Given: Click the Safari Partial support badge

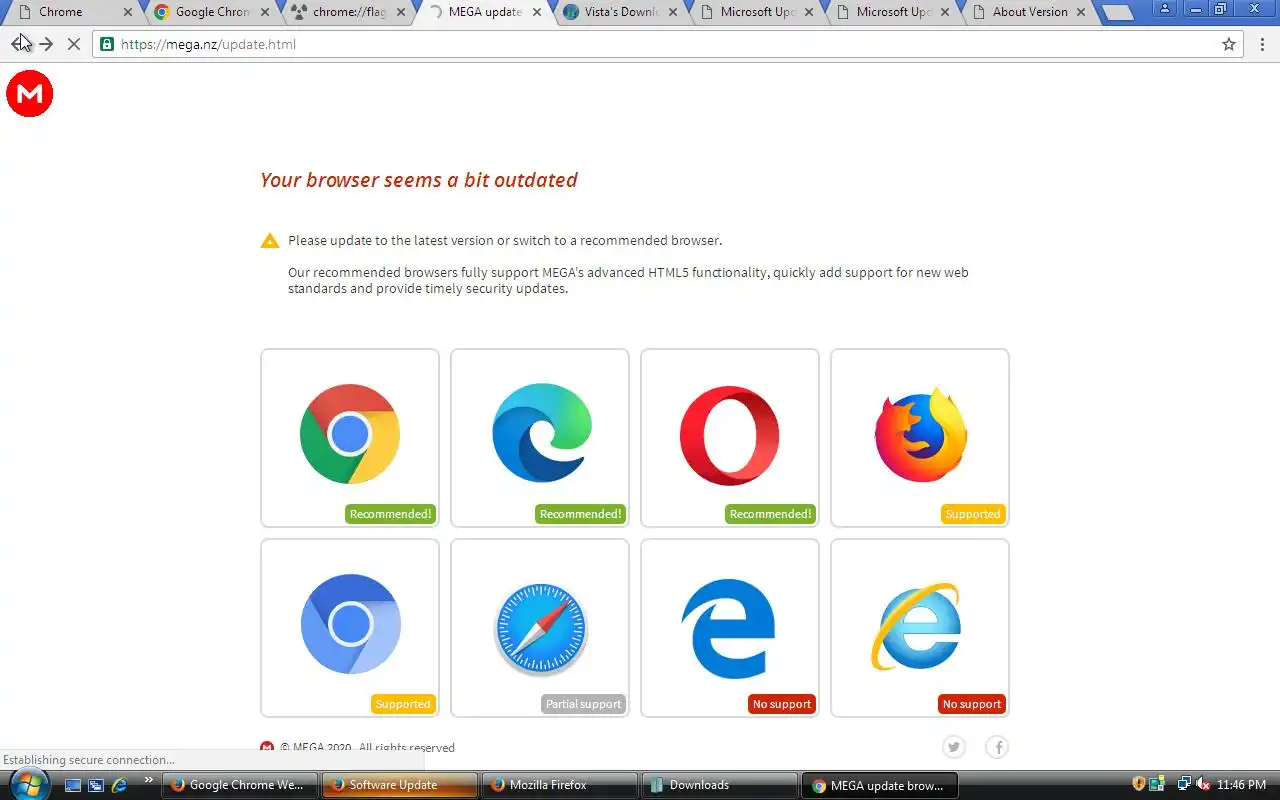Looking at the screenshot, I should [584, 704].
